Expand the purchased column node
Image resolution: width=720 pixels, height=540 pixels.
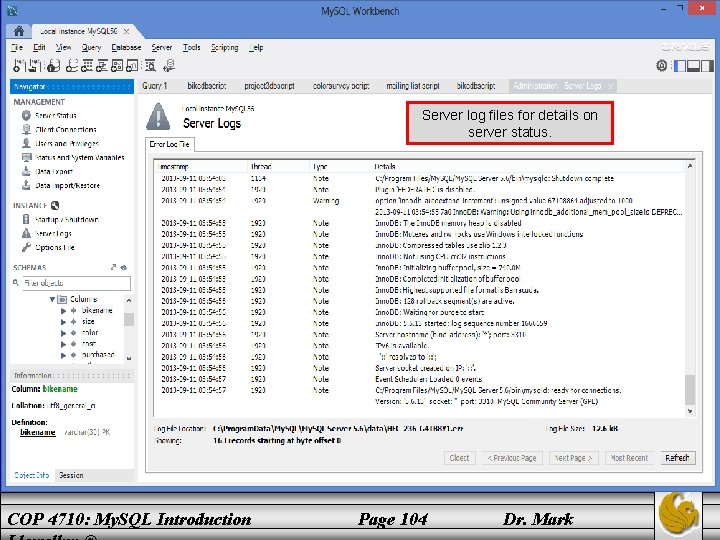pyautogui.click(x=63, y=355)
